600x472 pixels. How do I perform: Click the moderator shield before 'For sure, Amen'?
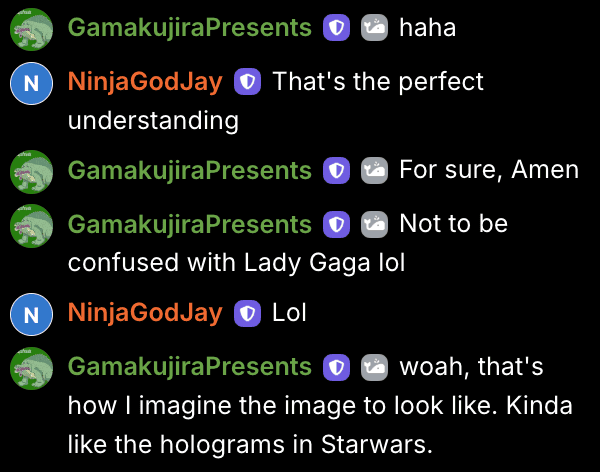336,170
